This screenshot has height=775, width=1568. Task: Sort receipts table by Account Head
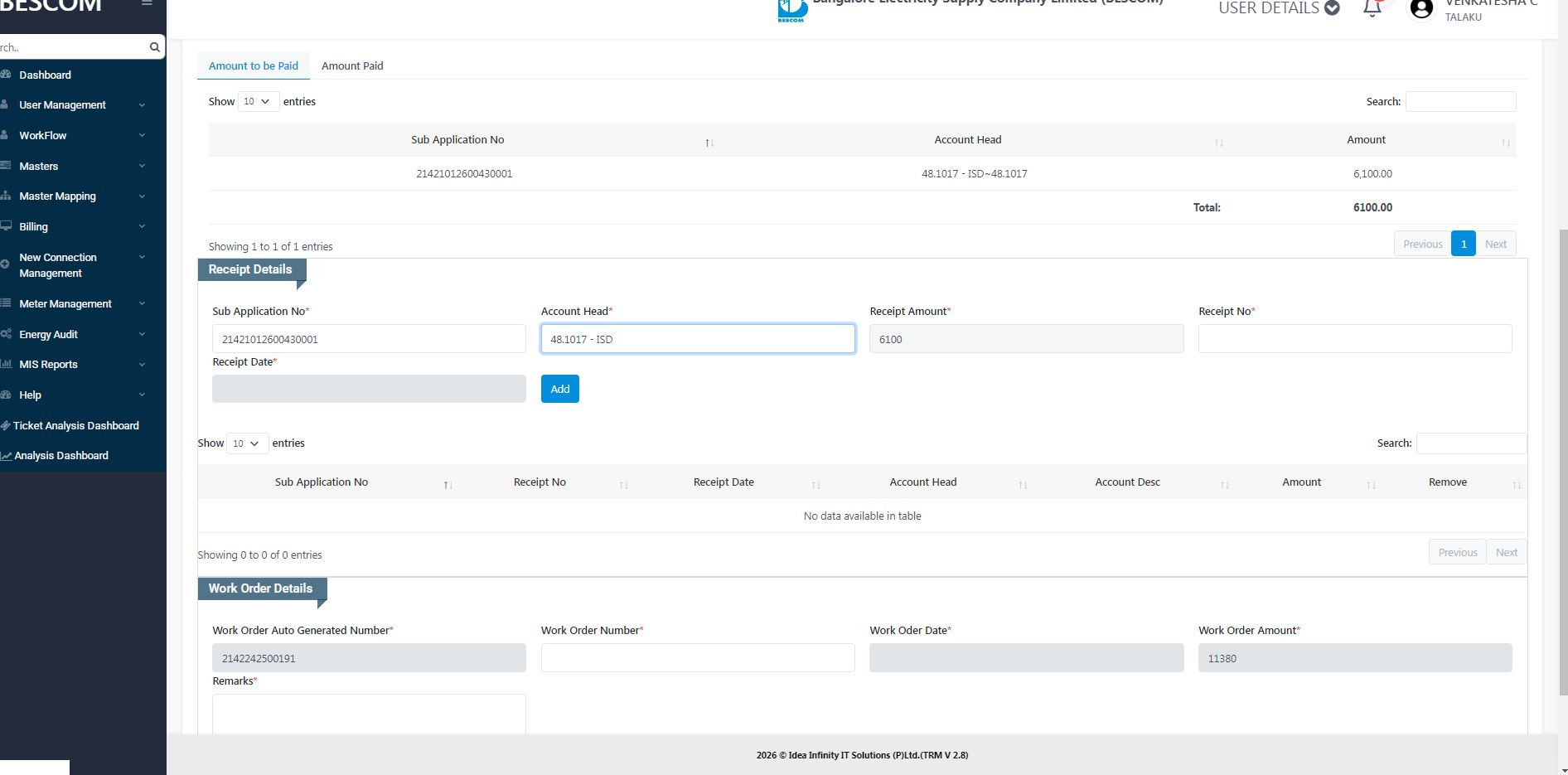tap(1023, 485)
